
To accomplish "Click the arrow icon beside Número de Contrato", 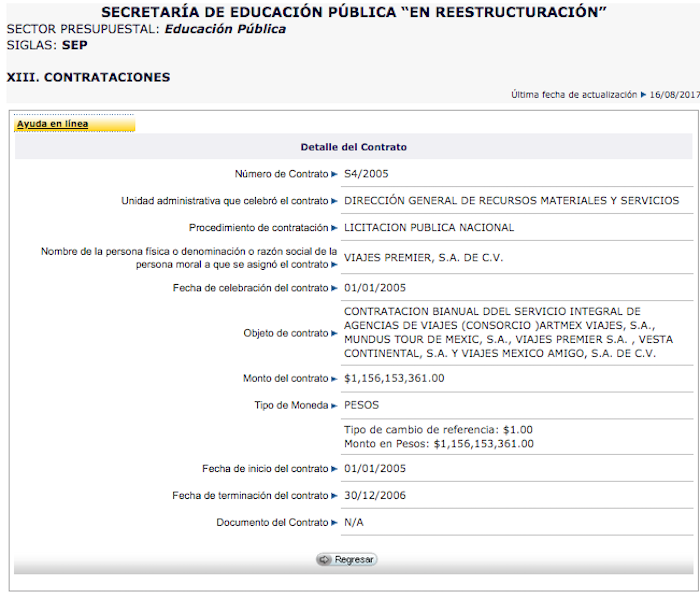I will [x=334, y=174].
